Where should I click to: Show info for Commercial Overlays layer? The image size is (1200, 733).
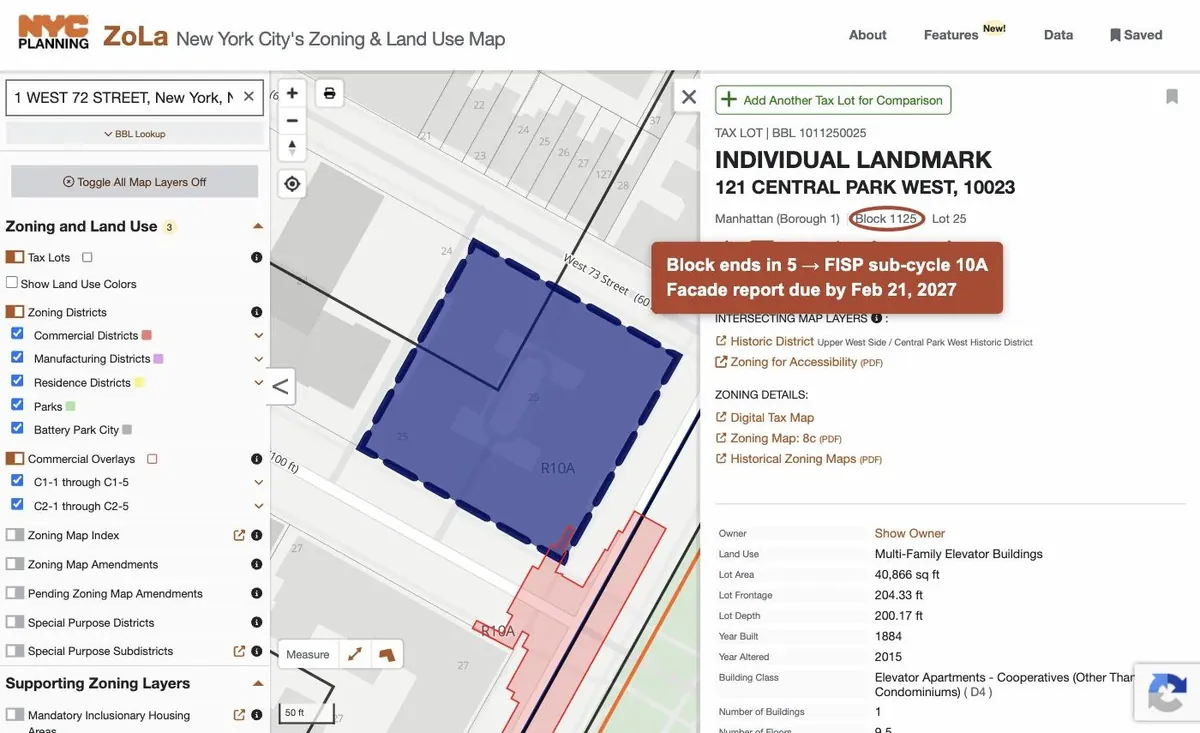click(256, 459)
